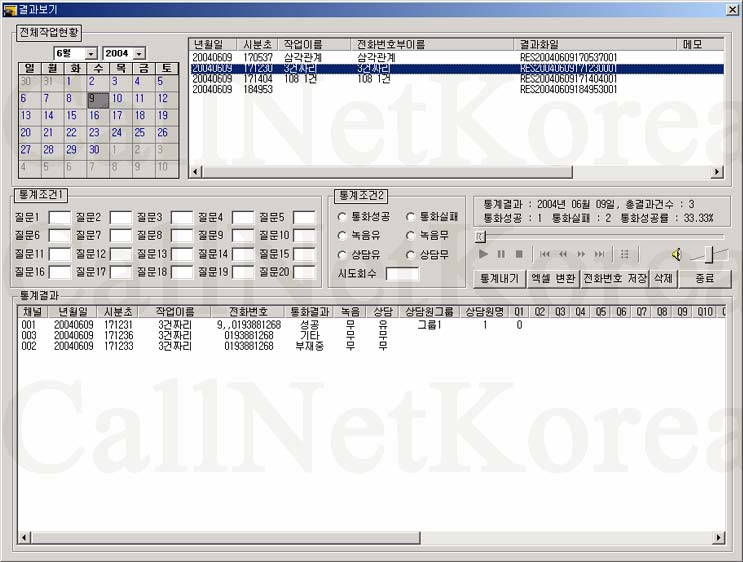Select the 통화실패 radio button
Viewport: 743px width, 562px height.
coord(411,216)
